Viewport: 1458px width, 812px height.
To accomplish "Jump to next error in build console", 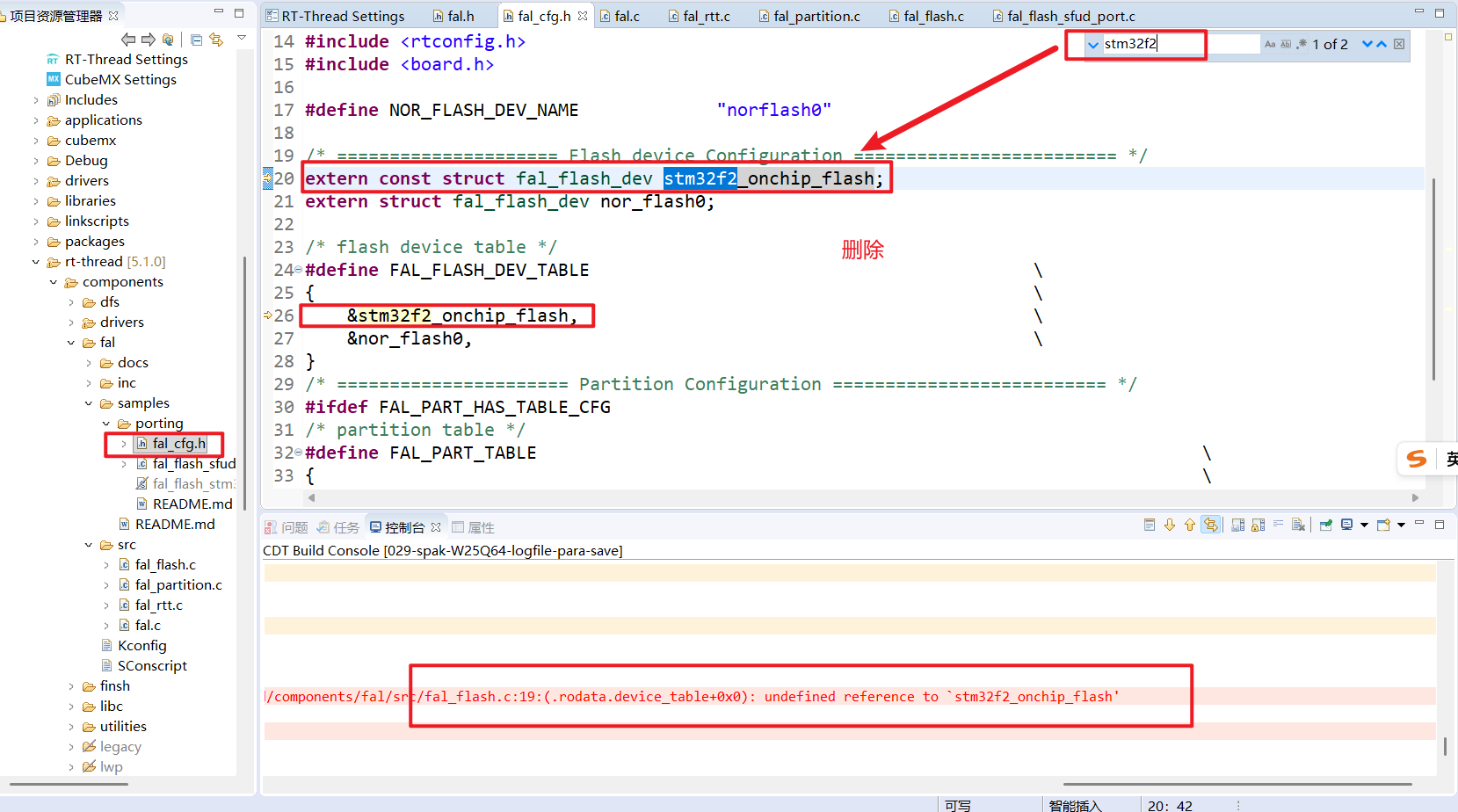I will click(1170, 525).
